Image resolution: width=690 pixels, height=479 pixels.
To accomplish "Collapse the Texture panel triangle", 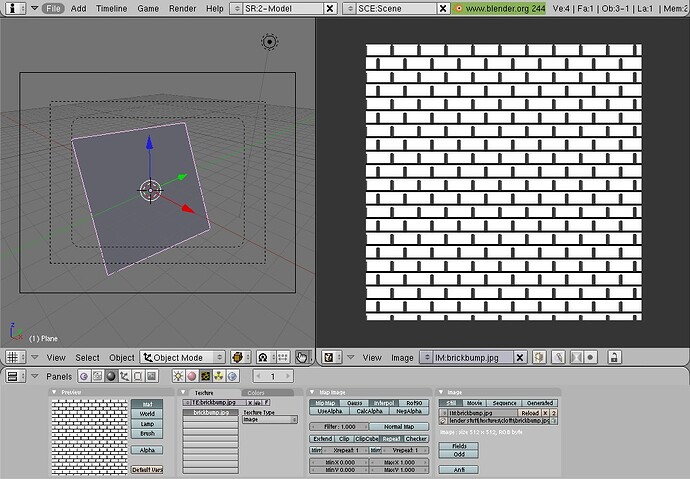I will click(x=184, y=392).
